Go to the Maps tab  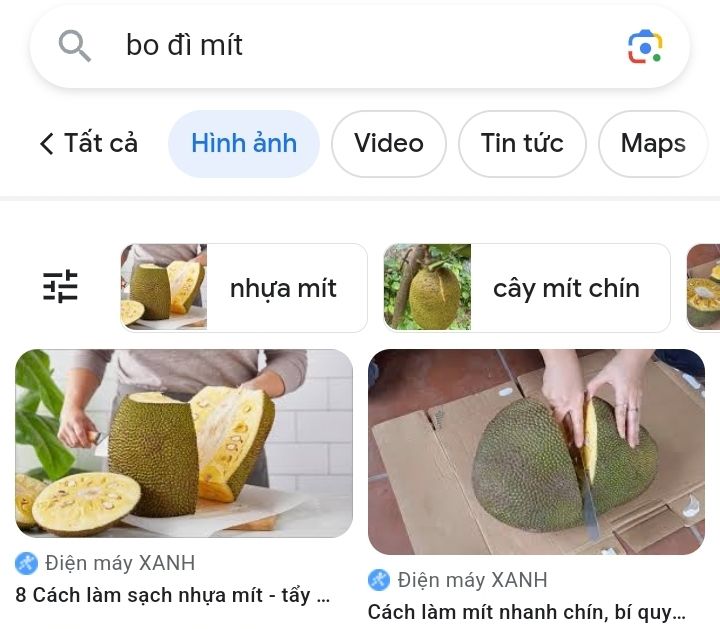tap(653, 144)
